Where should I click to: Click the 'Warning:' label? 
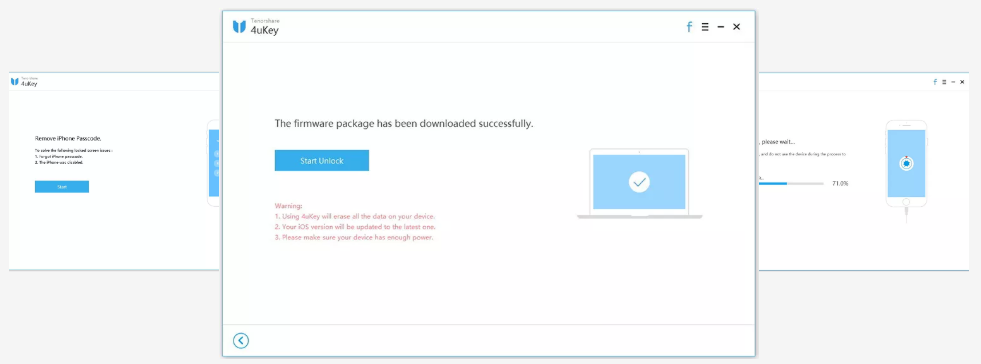coord(288,205)
